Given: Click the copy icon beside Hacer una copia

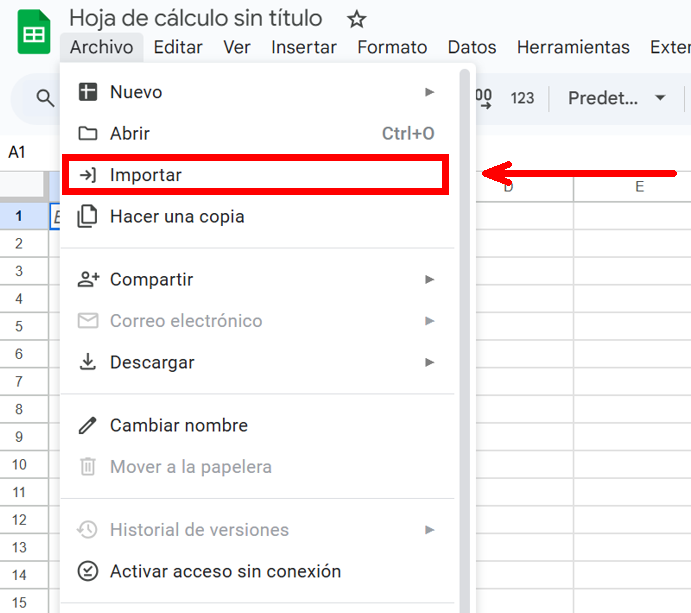Looking at the screenshot, I should tap(88, 216).
